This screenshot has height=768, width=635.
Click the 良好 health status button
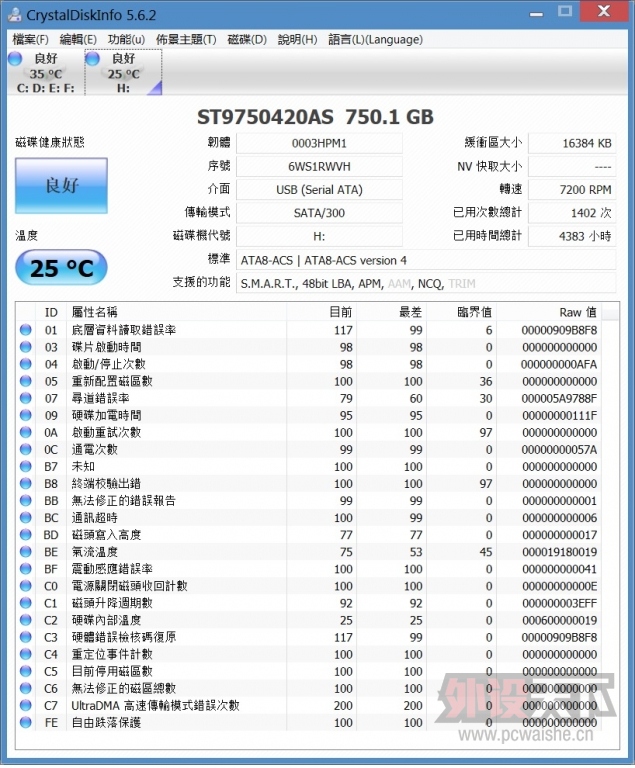click(x=61, y=186)
